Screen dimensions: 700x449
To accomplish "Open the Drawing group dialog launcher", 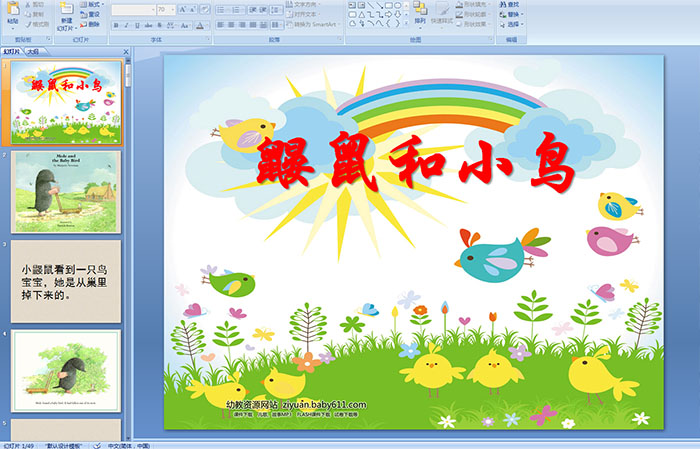I will pos(491,39).
